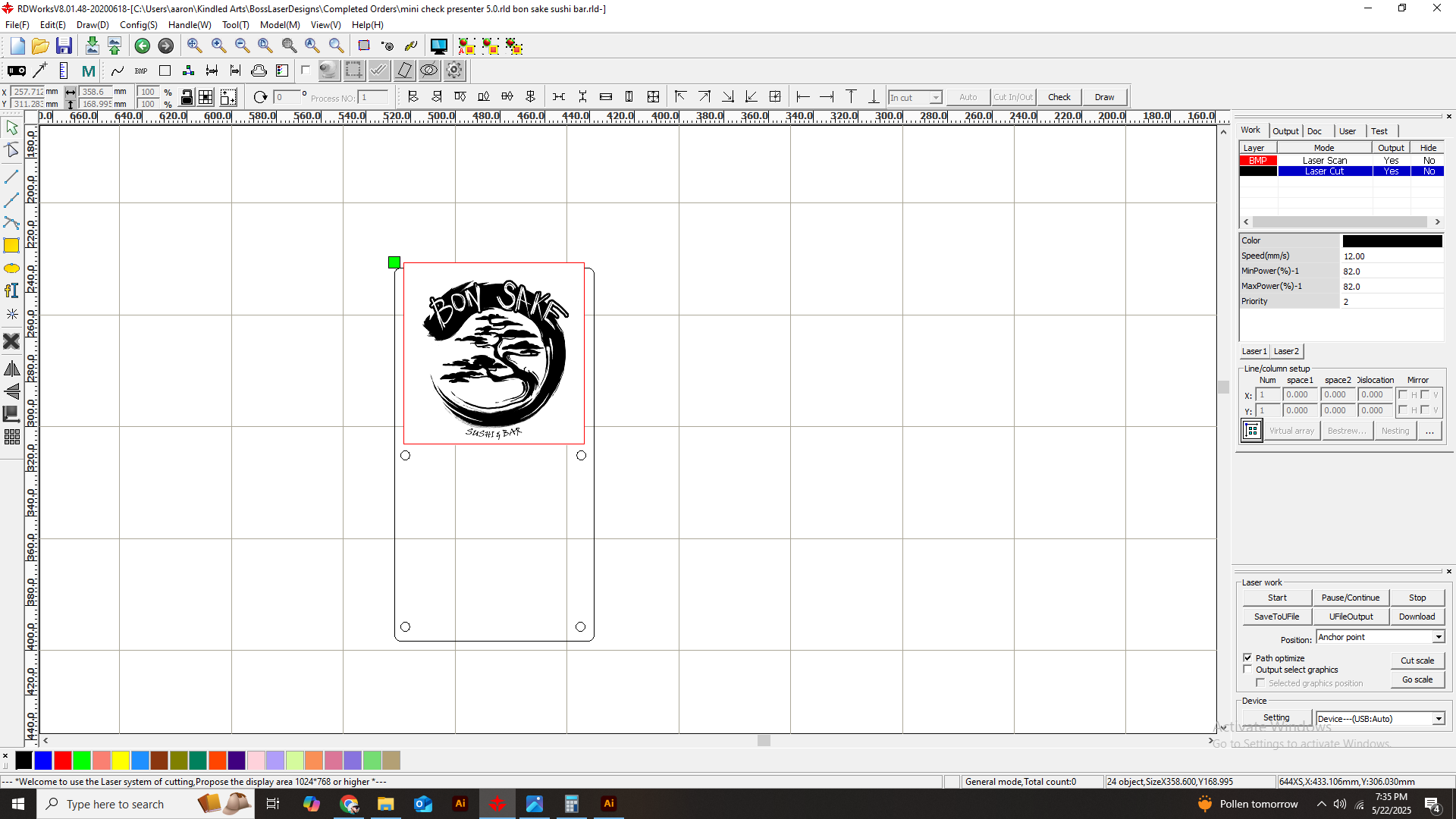
Task: Select the red color swatch in palette
Action: (63, 760)
